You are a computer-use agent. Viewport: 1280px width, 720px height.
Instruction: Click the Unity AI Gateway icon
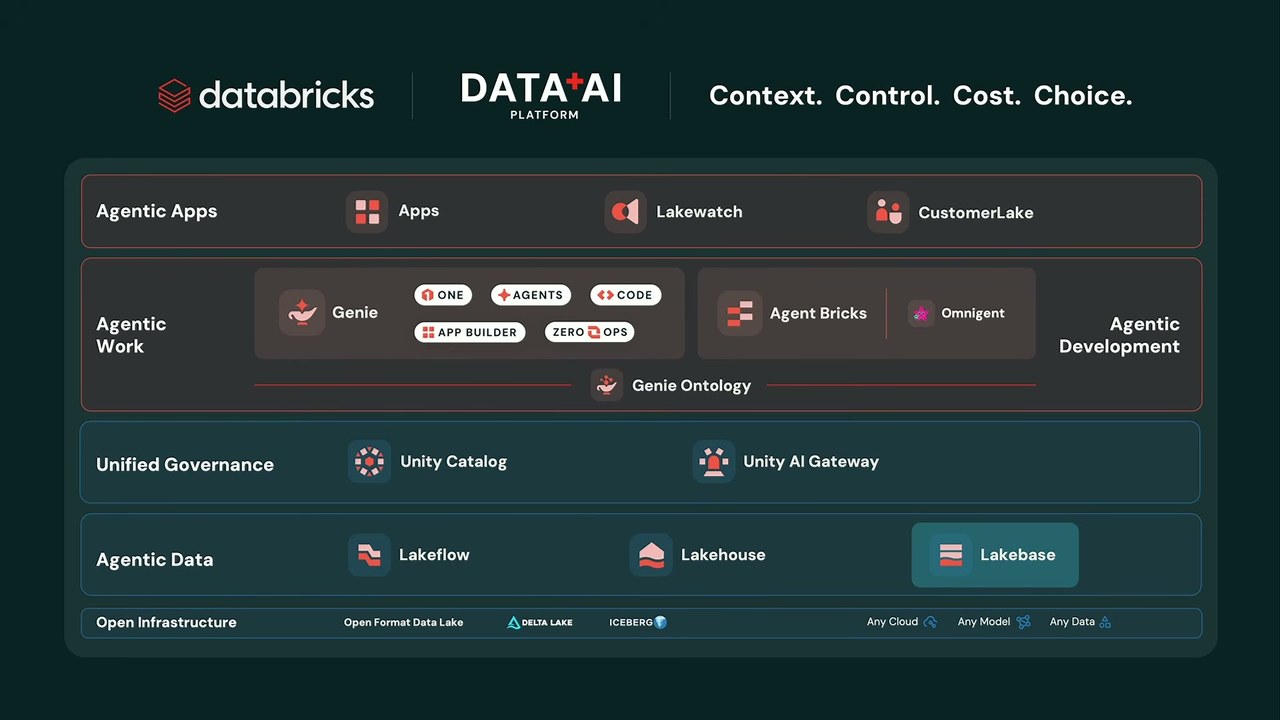(713, 462)
